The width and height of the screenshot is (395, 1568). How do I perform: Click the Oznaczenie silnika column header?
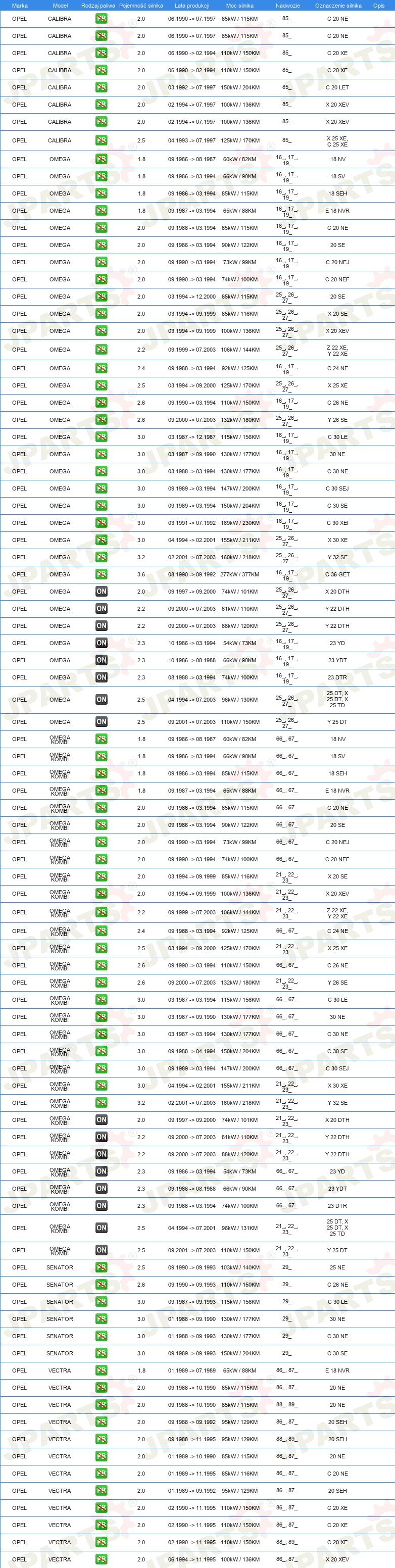click(x=338, y=6)
